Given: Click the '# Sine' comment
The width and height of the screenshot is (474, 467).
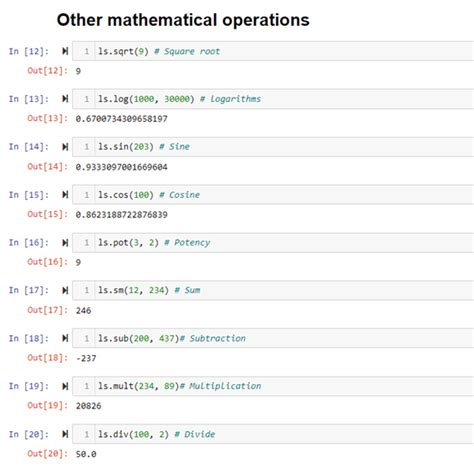Looking at the screenshot, I should click(174, 147).
